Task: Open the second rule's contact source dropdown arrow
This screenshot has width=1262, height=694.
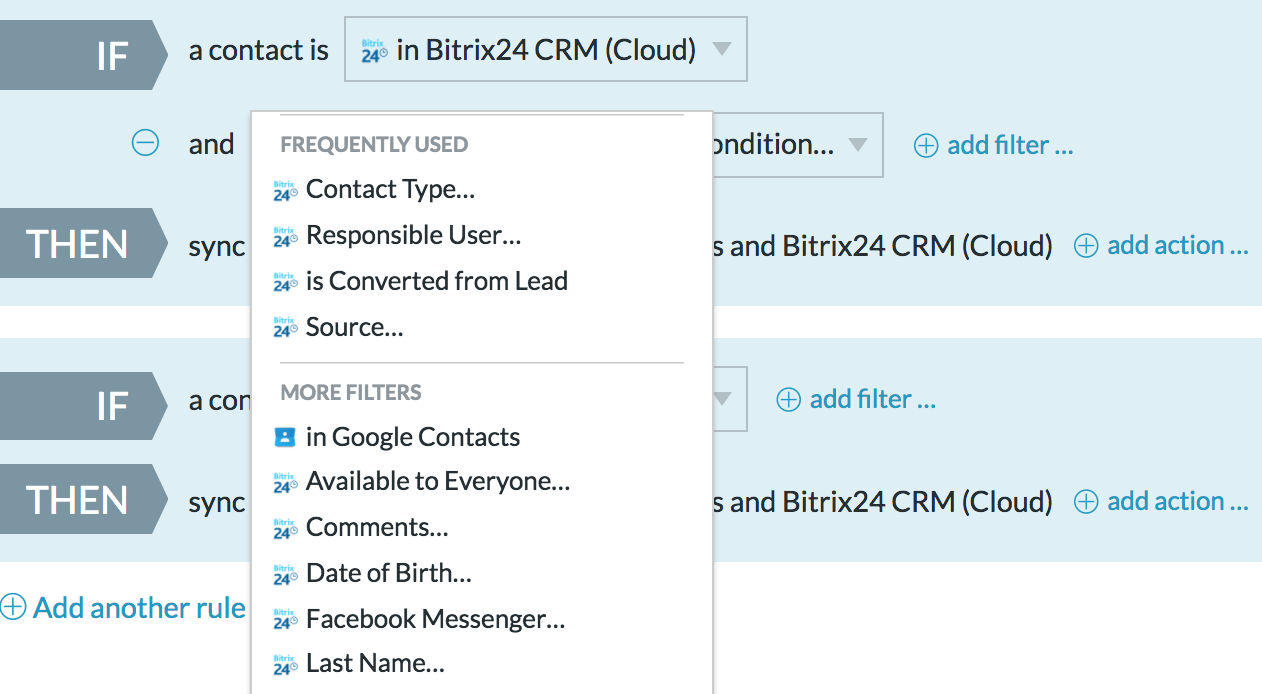Action: pos(722,399)
